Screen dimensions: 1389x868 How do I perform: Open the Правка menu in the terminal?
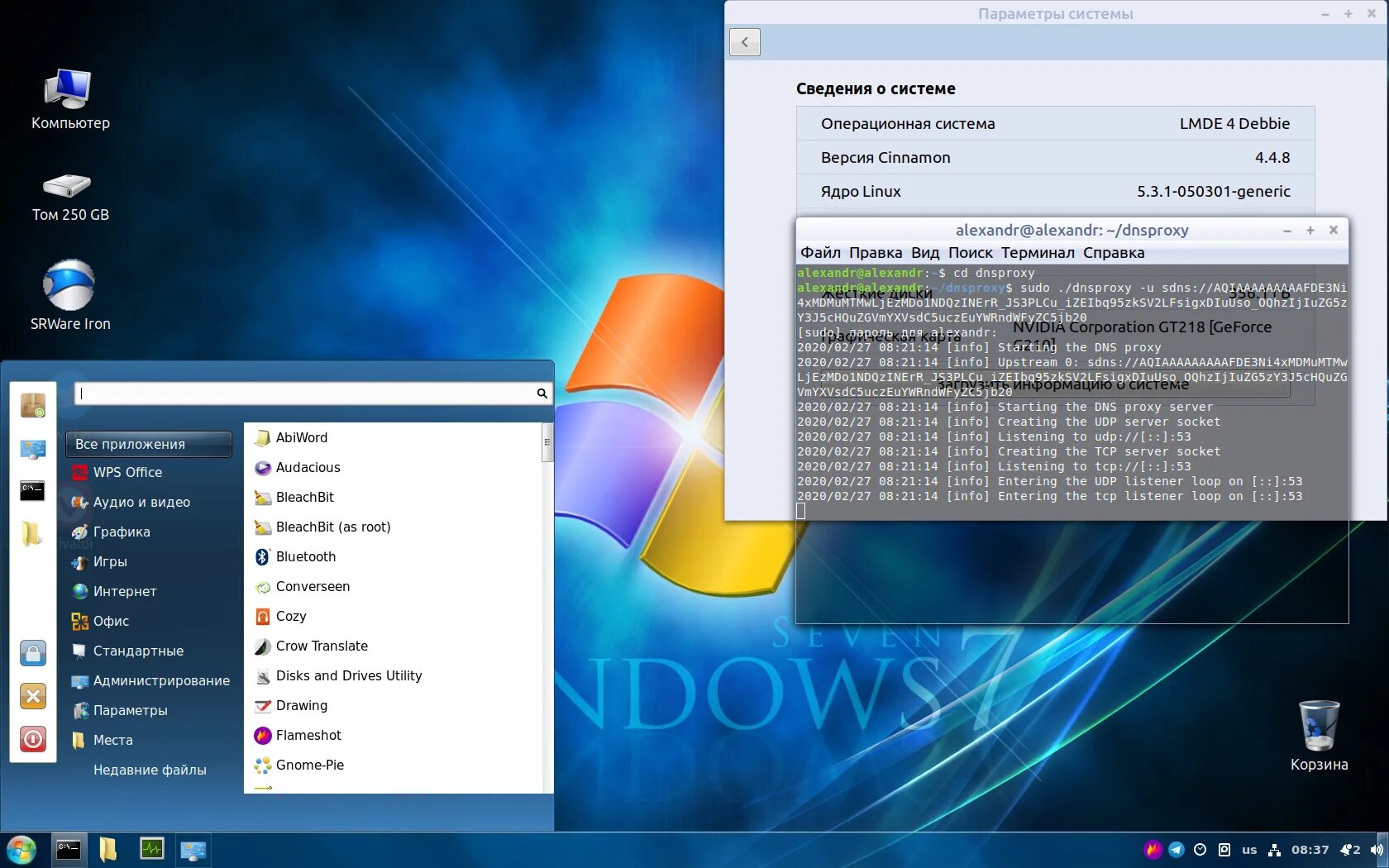[x=876, y=252]
